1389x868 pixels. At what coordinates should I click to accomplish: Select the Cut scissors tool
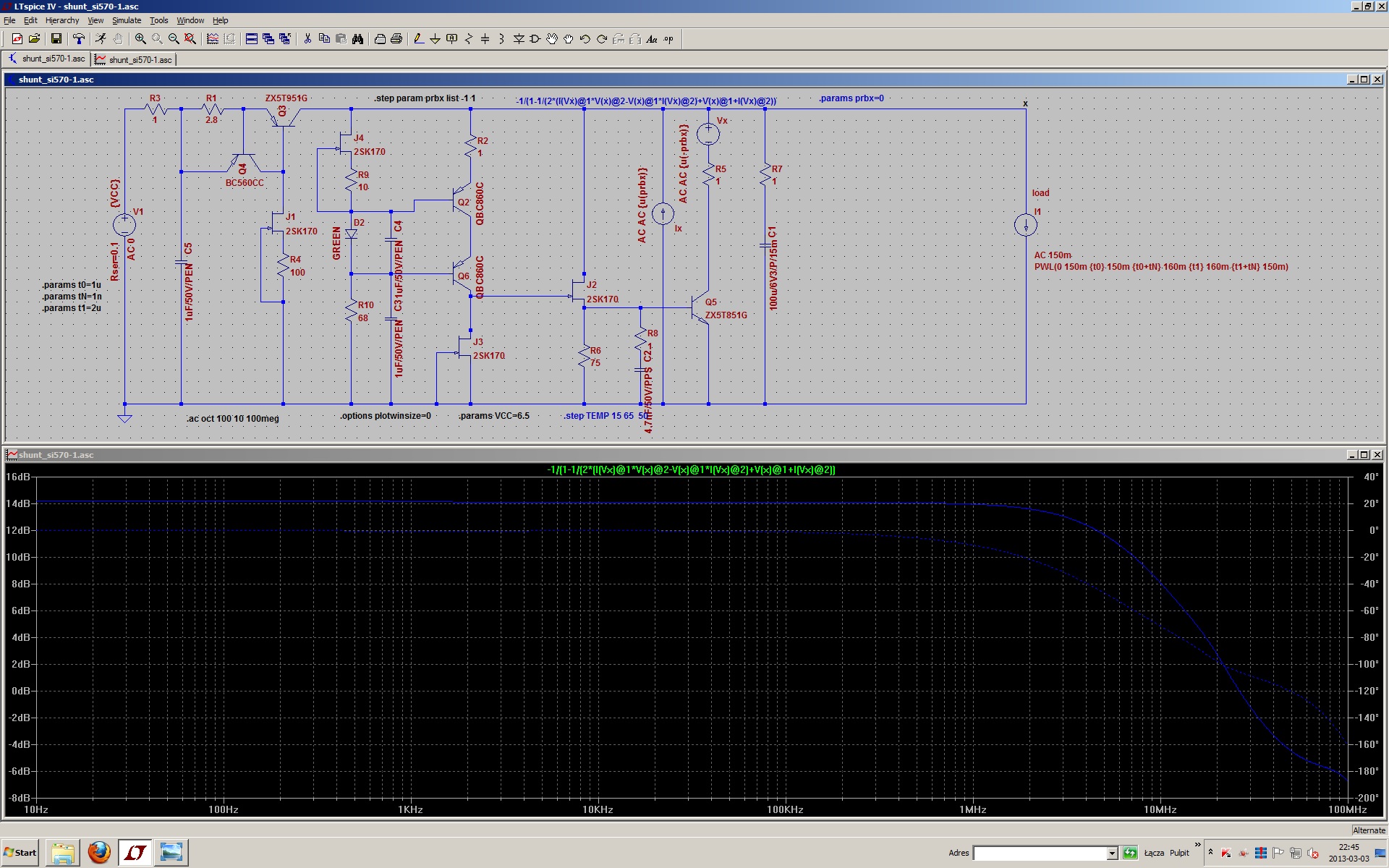(x=307, y=39)
